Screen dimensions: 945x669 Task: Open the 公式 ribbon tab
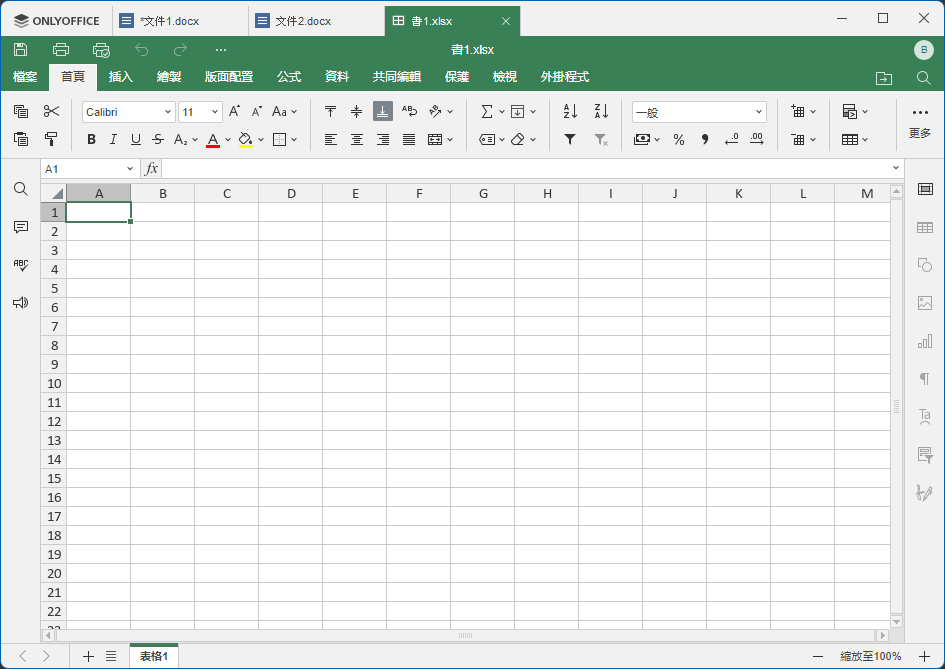click(289, 77)
